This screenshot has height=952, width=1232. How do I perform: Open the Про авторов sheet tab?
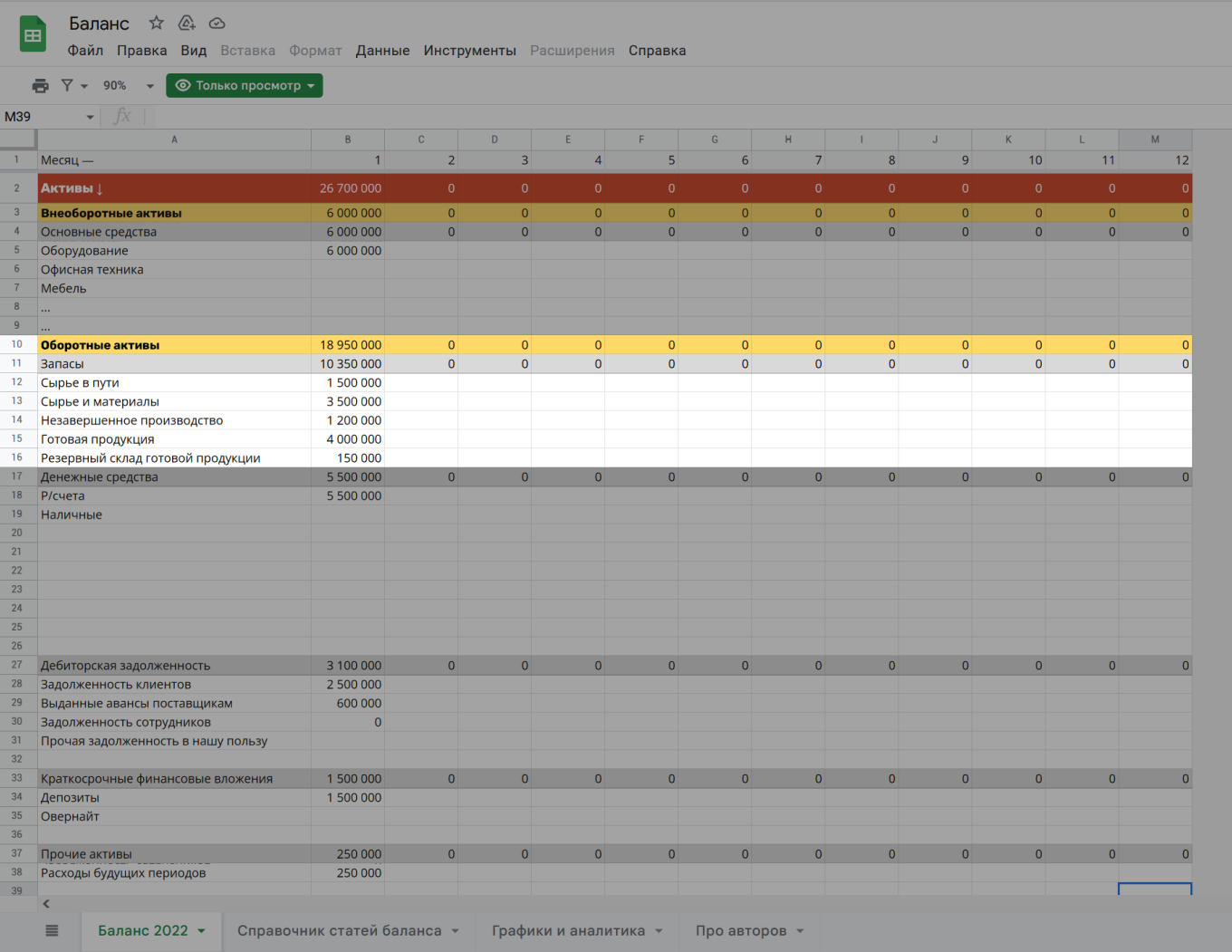[x=740, y=930]
